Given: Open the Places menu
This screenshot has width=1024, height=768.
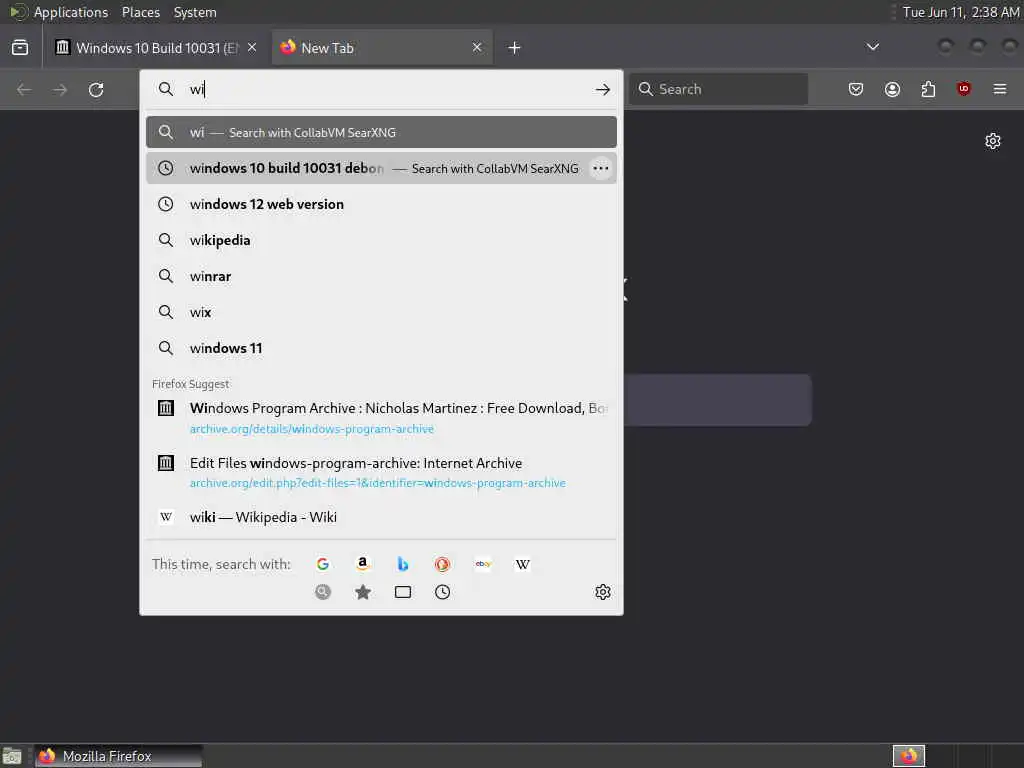Looking at the screenshot, I should 141,12.
